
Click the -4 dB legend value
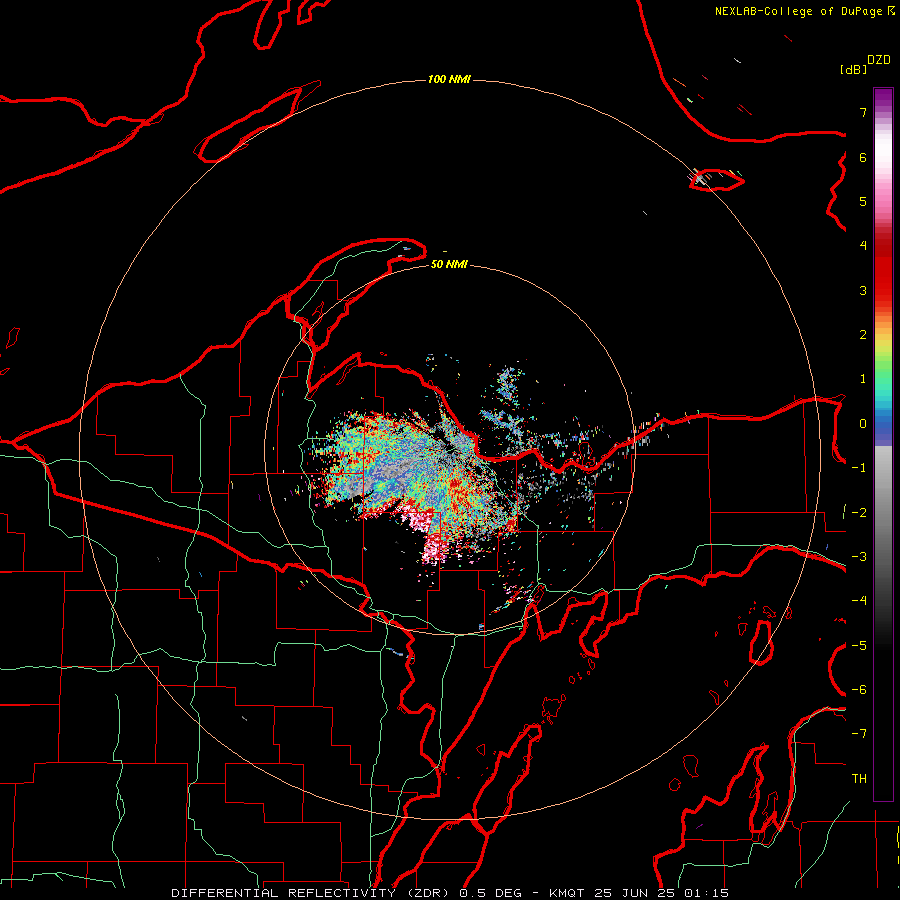[859, 601]
